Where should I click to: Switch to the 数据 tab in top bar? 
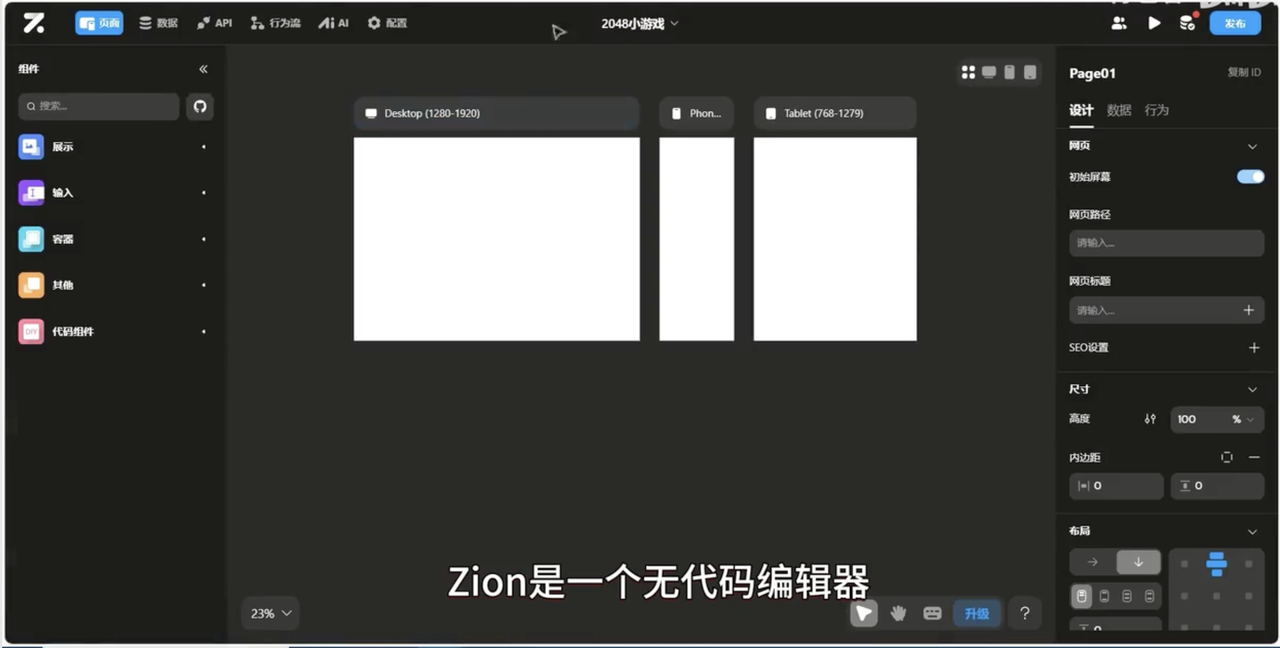click(x=158, y=23)
